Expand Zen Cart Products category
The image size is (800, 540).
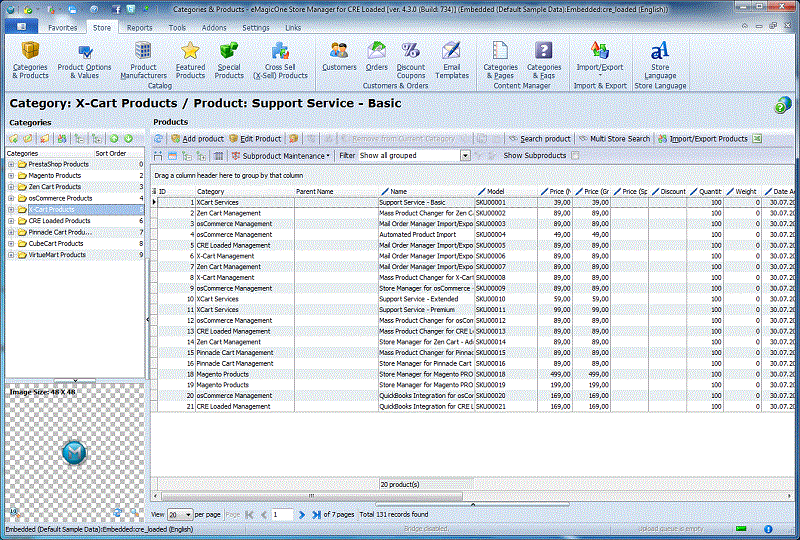coord(11,187)
